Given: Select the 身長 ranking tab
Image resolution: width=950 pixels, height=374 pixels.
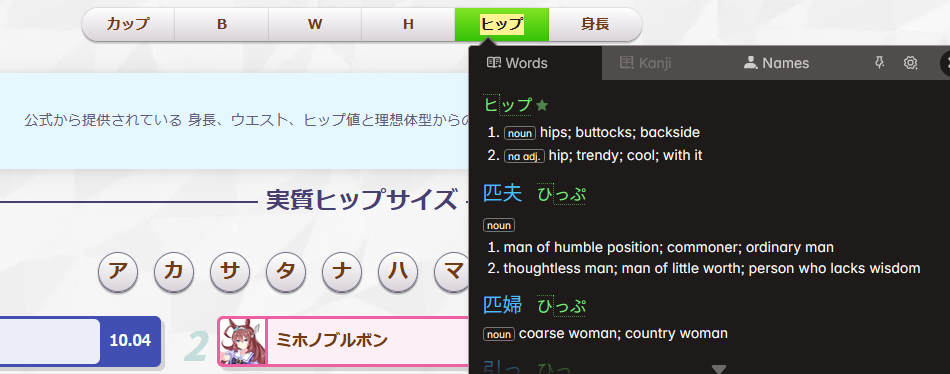Looking at the screenshot, I should (595, 24).
